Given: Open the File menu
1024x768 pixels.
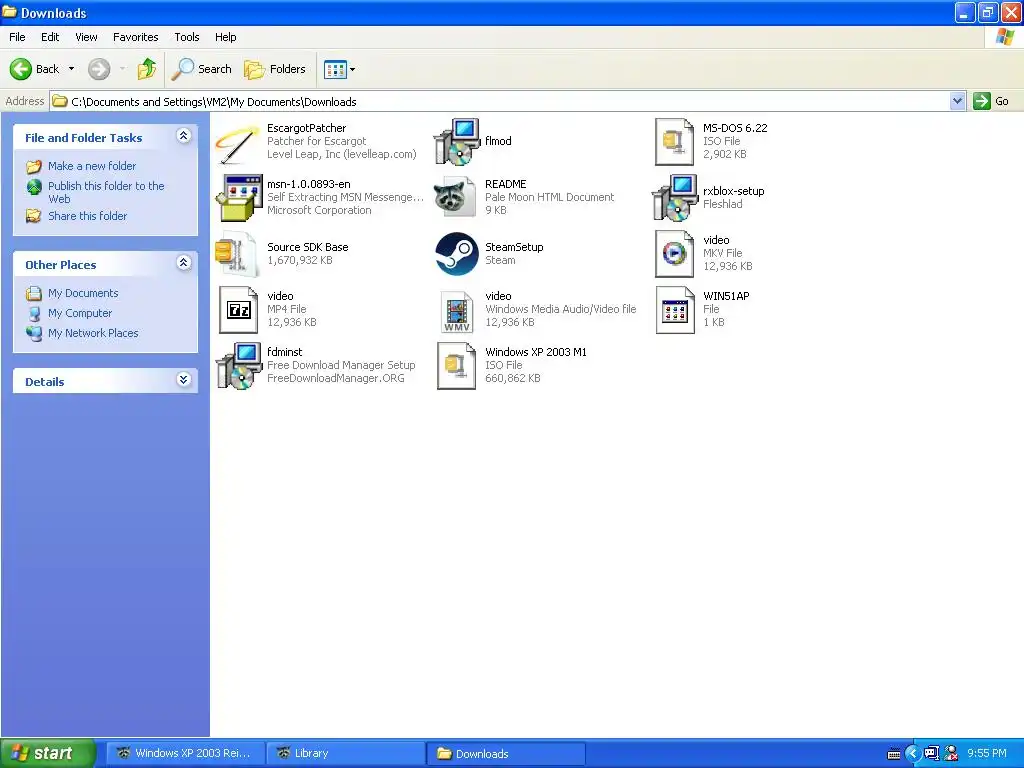Looking at the screenshot, I should [x=17, y=37].
